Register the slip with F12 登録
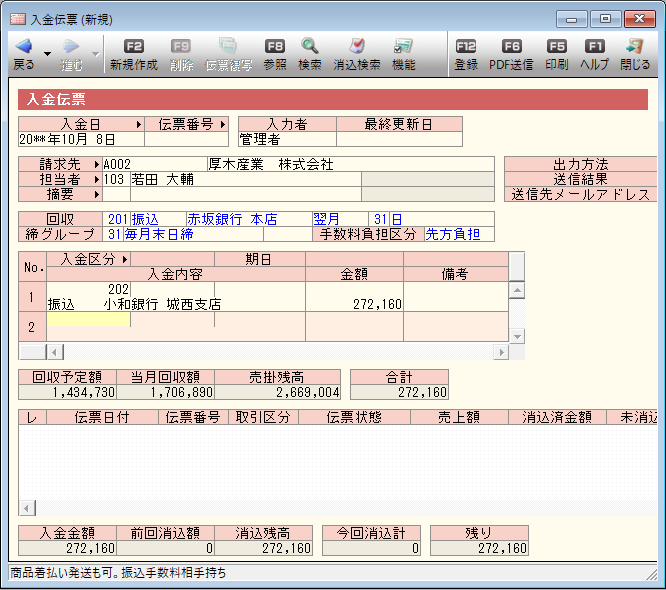The height and width of the screenshot is (590, 666). tap(466, 47)
